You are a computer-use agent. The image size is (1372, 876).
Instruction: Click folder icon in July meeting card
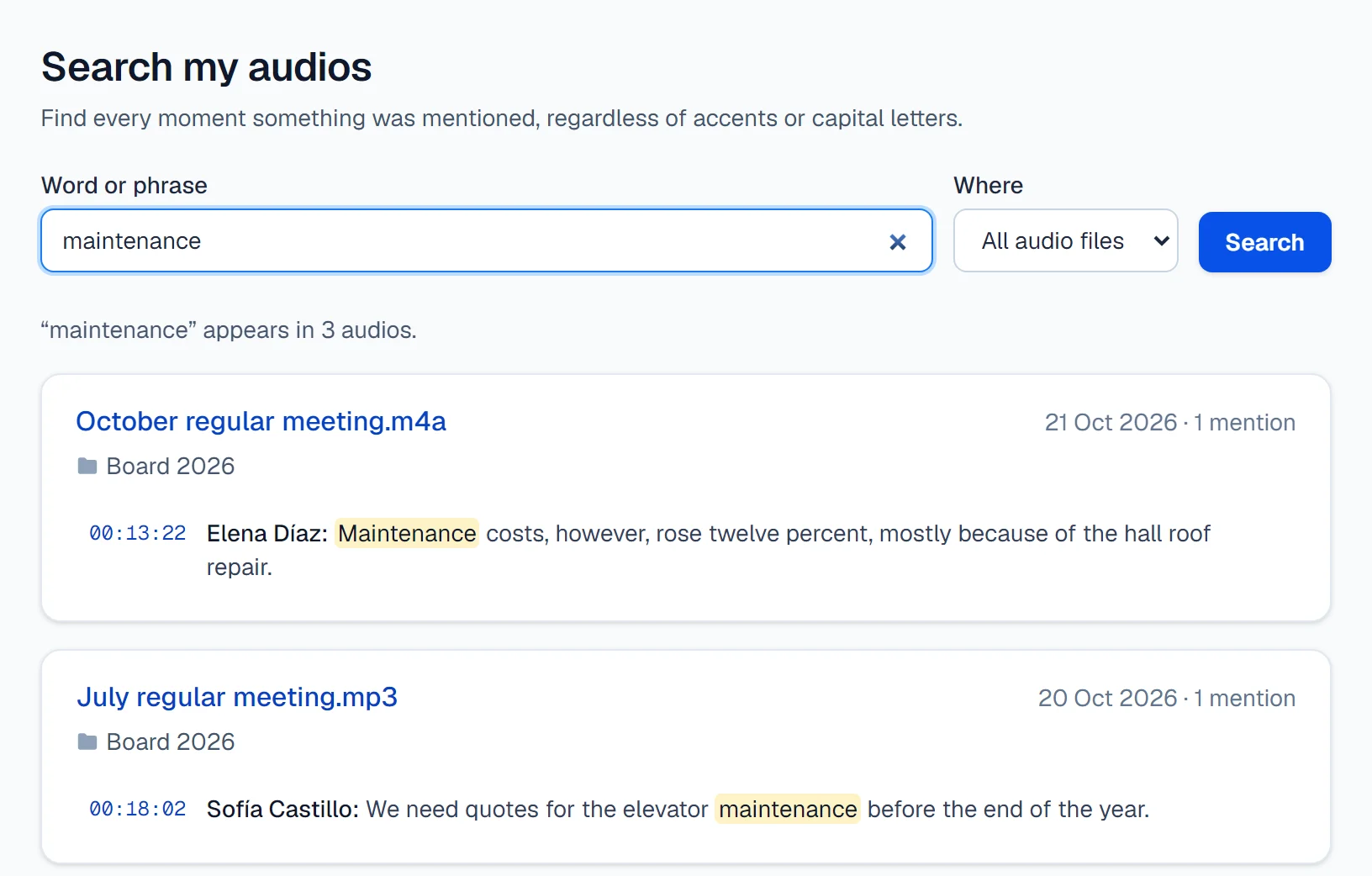coord(87,741)
